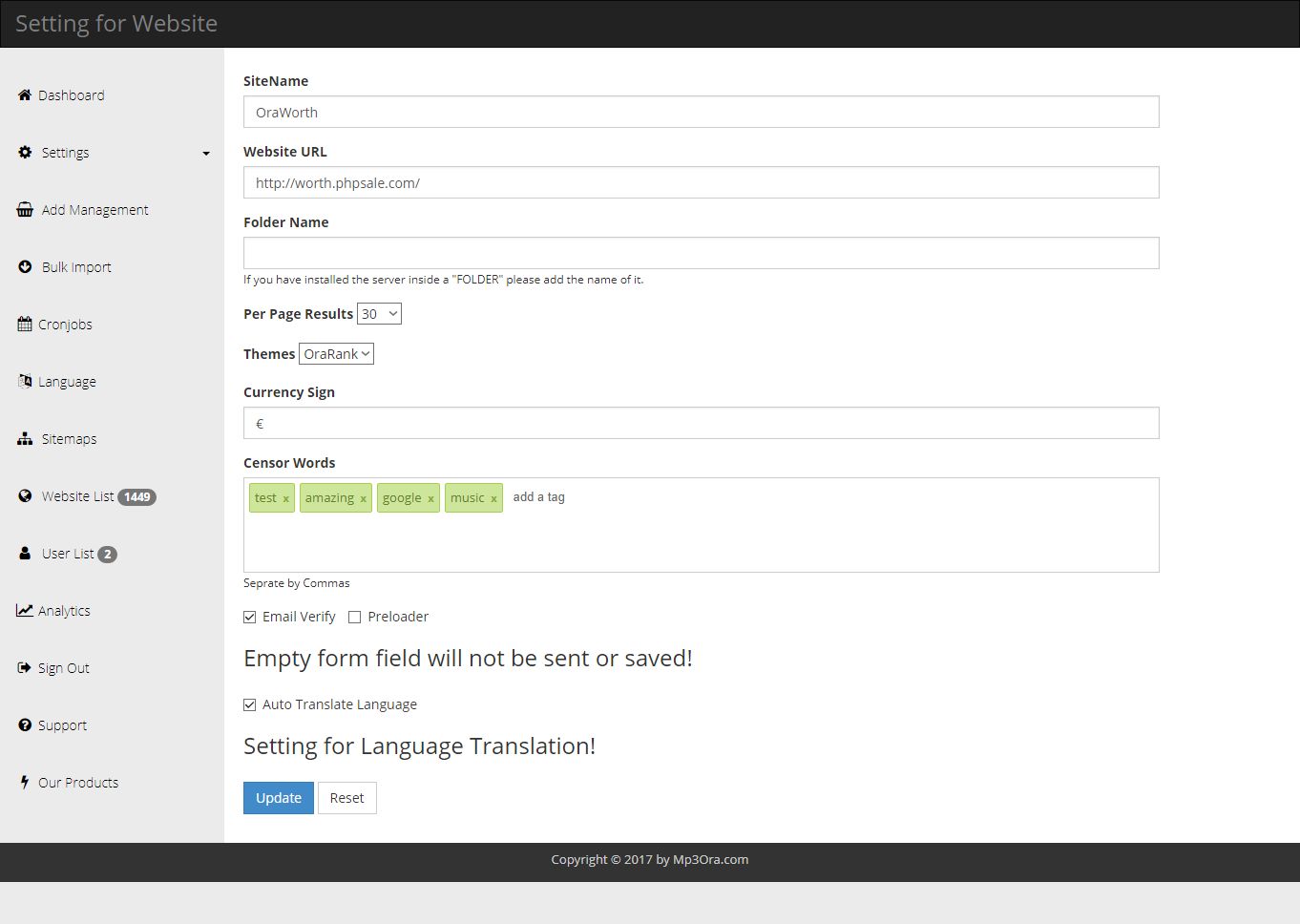Click the Dashboard home icon
This screenshot has height=924, width=1300.
(x=25, y=95)
